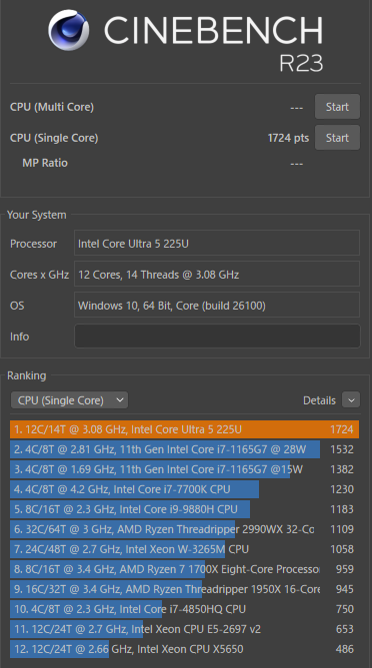The width and height of the screenshot is (372, 668).
Task: Select the Core i9-9880H ranking row
Action: [185, 509]
